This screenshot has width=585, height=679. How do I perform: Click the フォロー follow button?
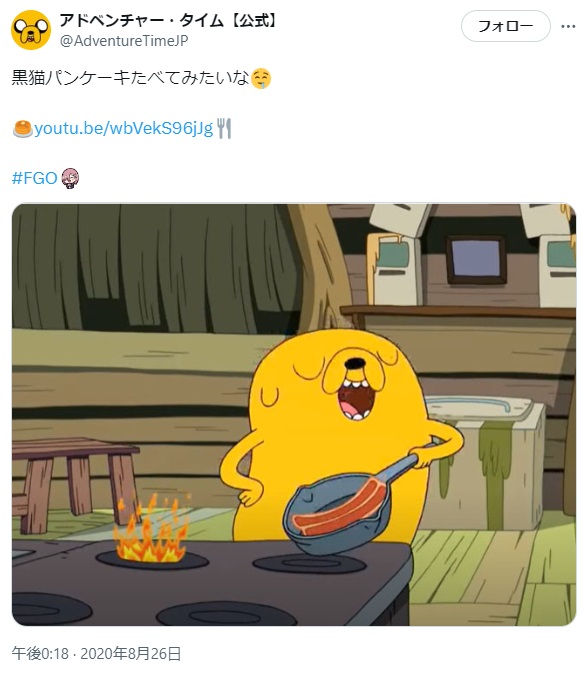pos(505,26)
